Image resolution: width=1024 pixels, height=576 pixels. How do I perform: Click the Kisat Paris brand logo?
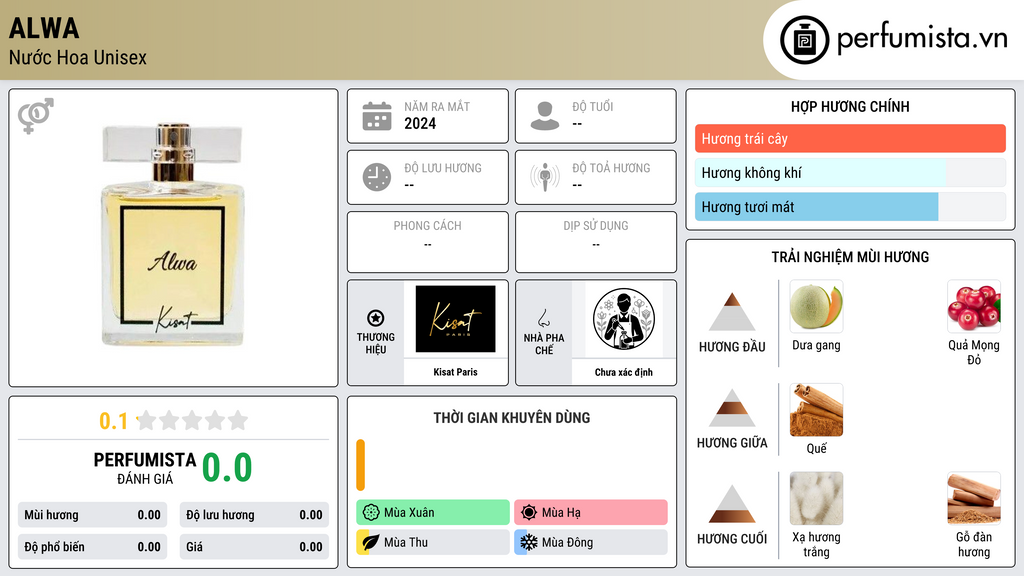click(x=455, y=319)
